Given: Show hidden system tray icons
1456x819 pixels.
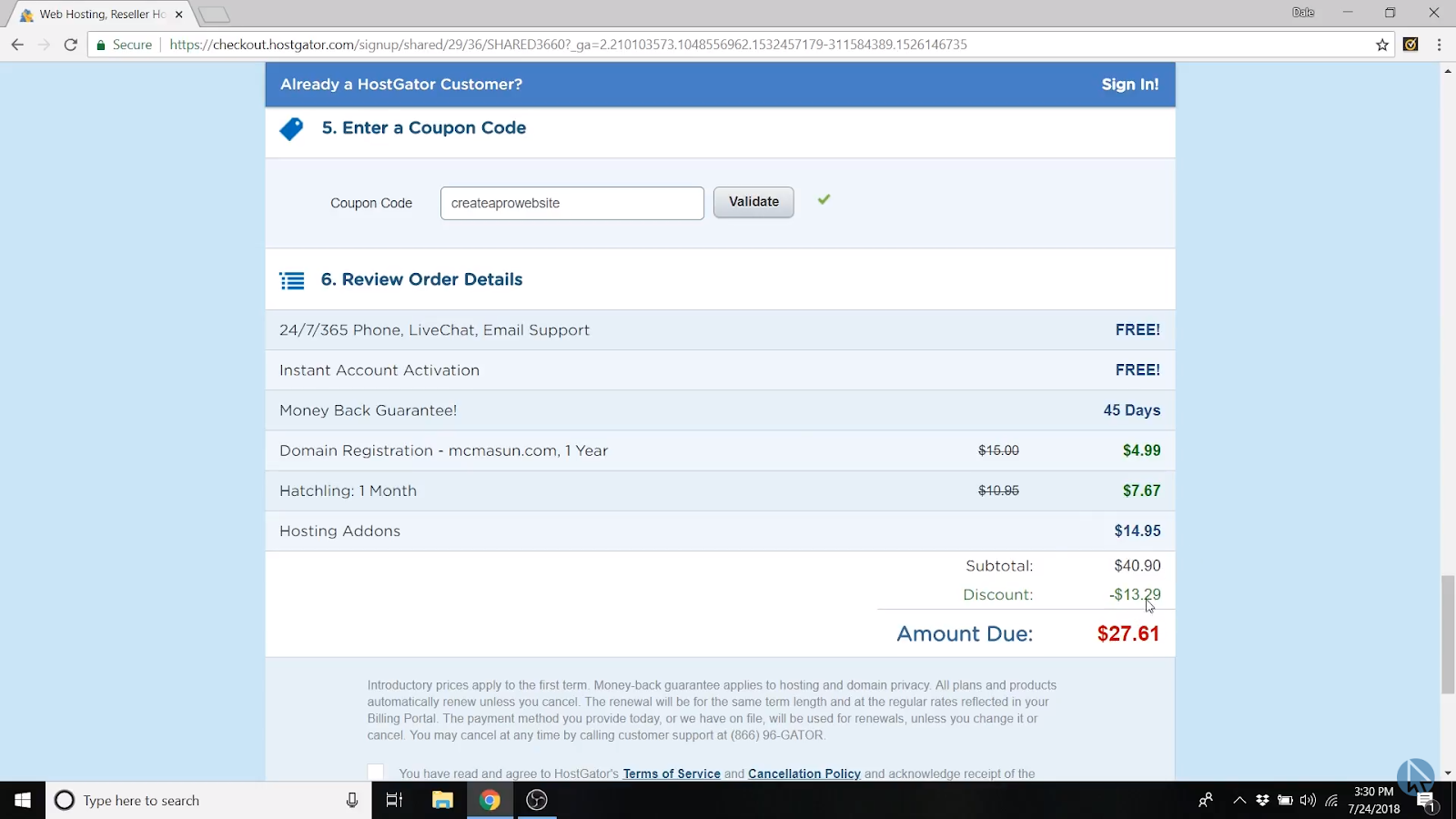Looking at the screenshot, I should tap(1239, 800).
